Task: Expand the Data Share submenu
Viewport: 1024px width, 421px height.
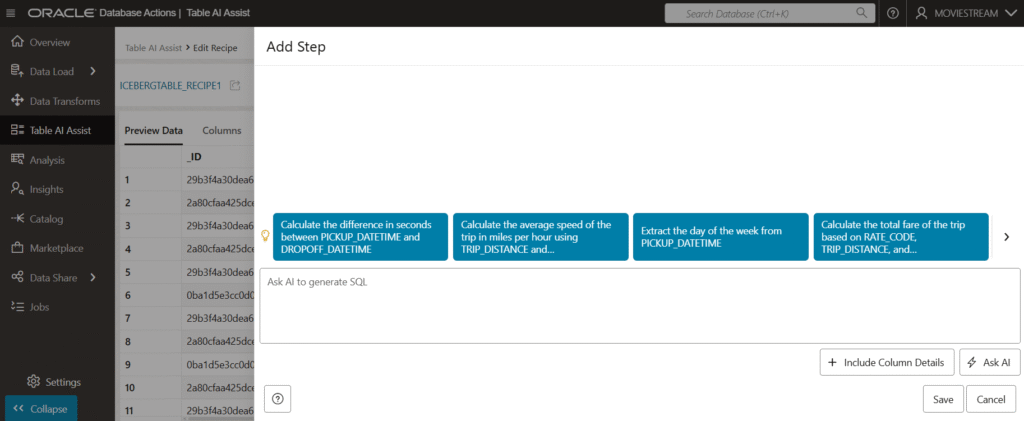Action: click(x=92, y=277)
